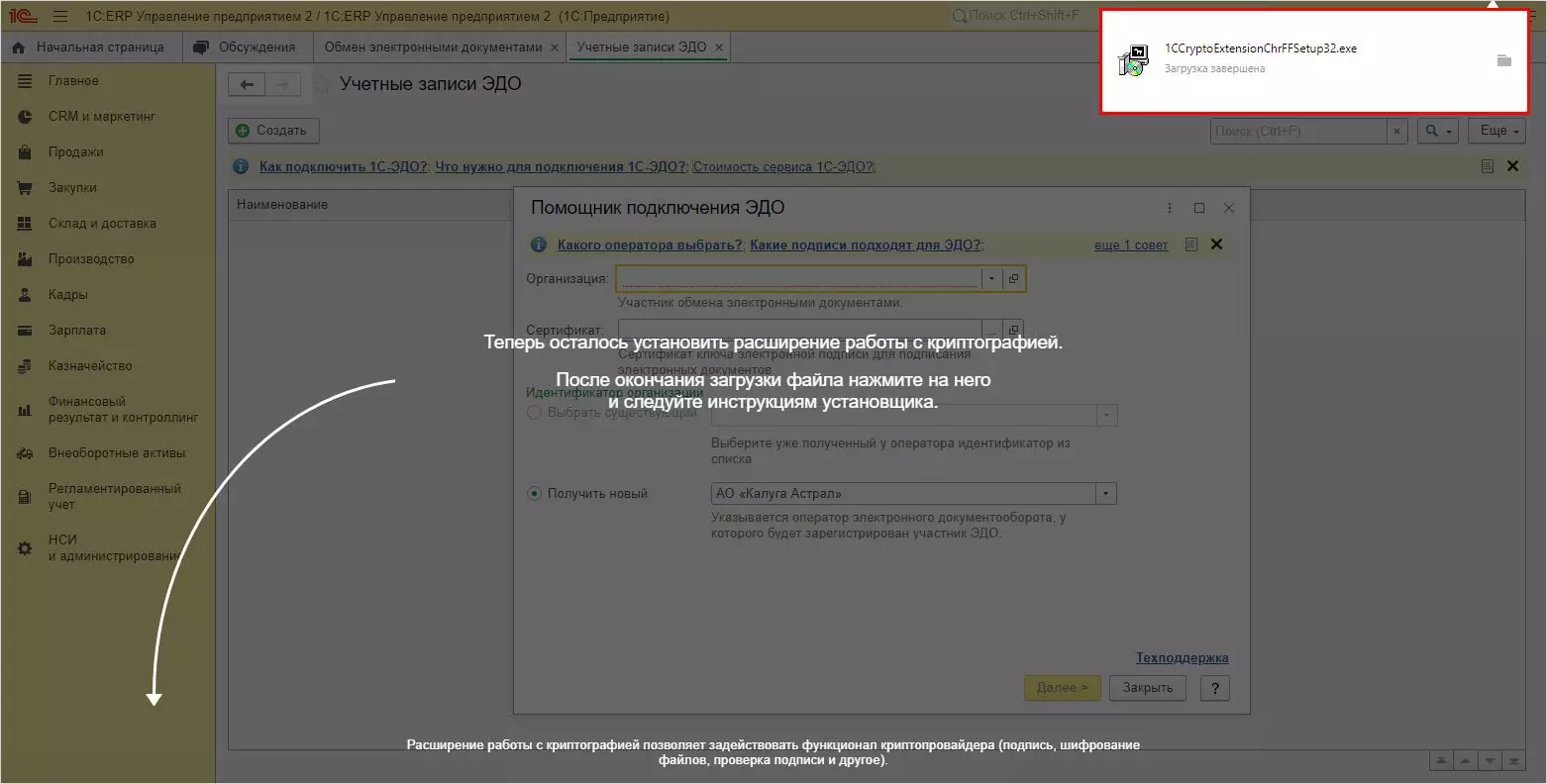This screenshot has width=1547, height=784.
Task: Move down one row in the list
Action: coord(1490,760)
